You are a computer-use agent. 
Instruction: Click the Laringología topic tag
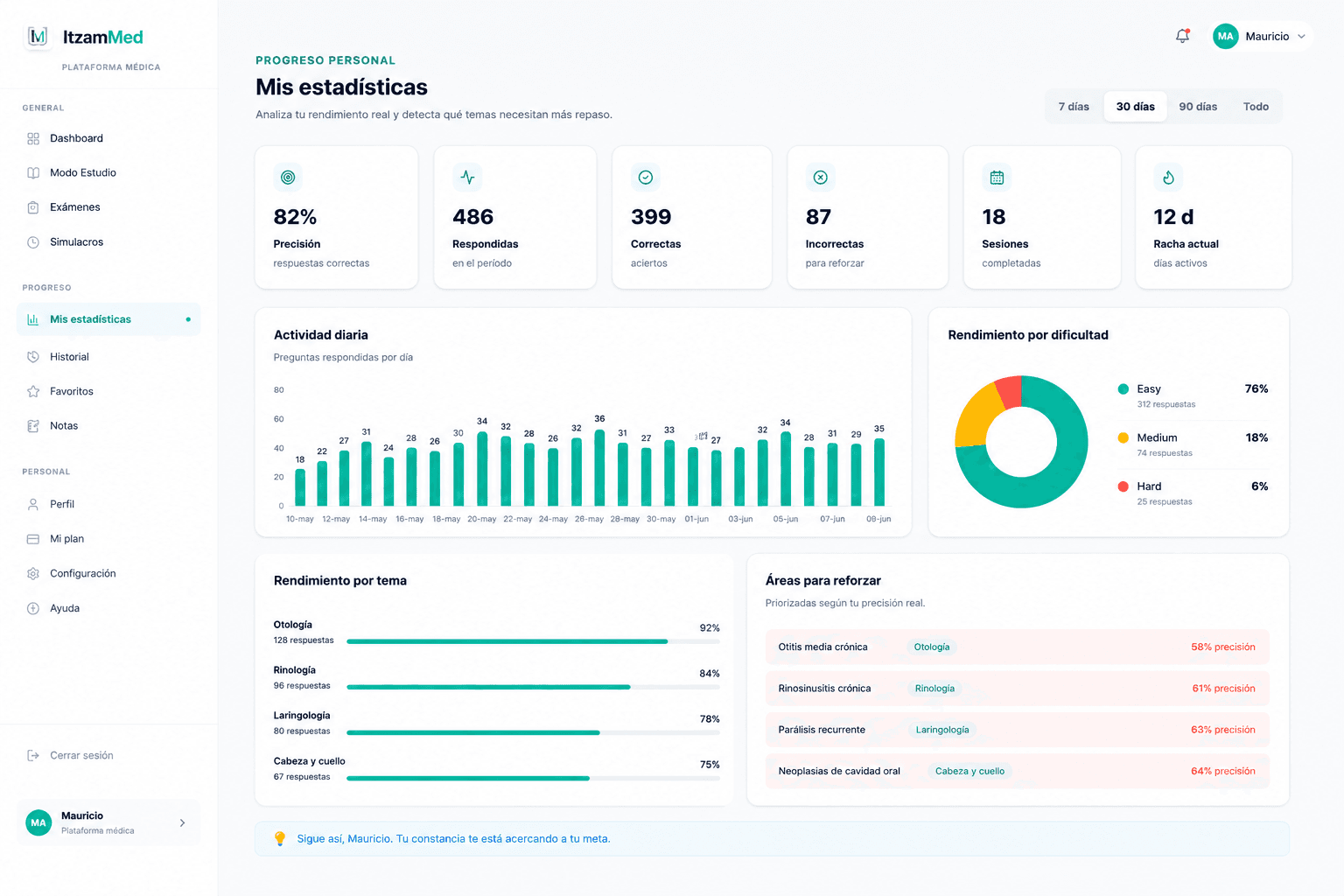click(x=942, y=730)
